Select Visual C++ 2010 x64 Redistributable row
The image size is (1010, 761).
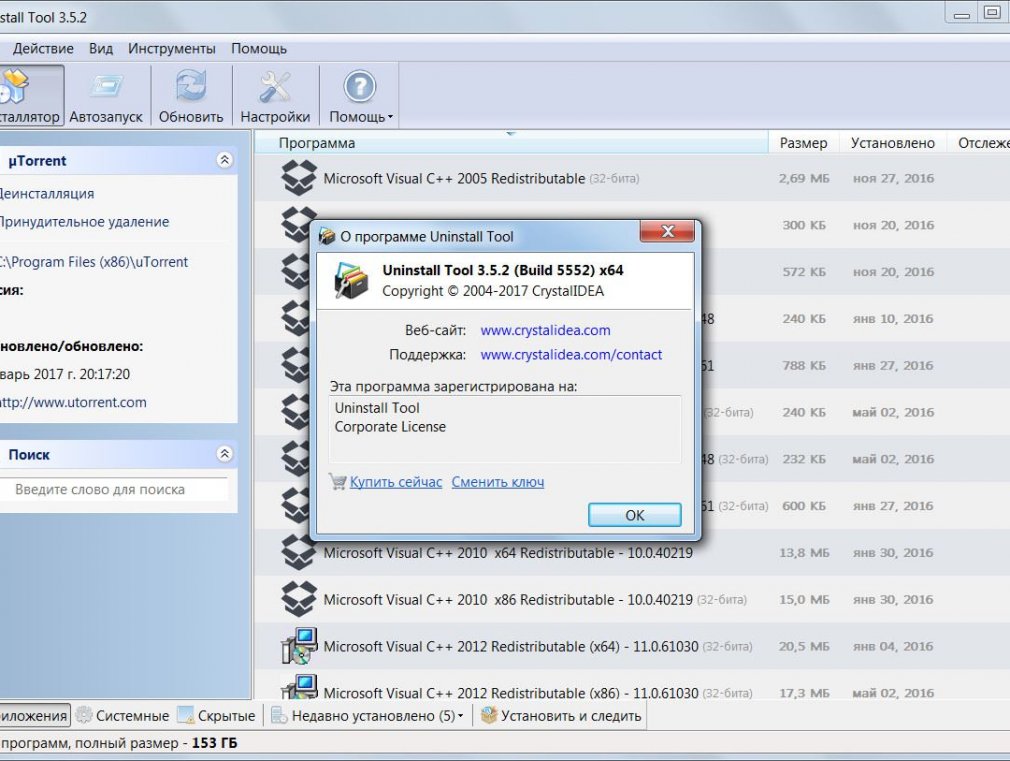click(631, 553)
